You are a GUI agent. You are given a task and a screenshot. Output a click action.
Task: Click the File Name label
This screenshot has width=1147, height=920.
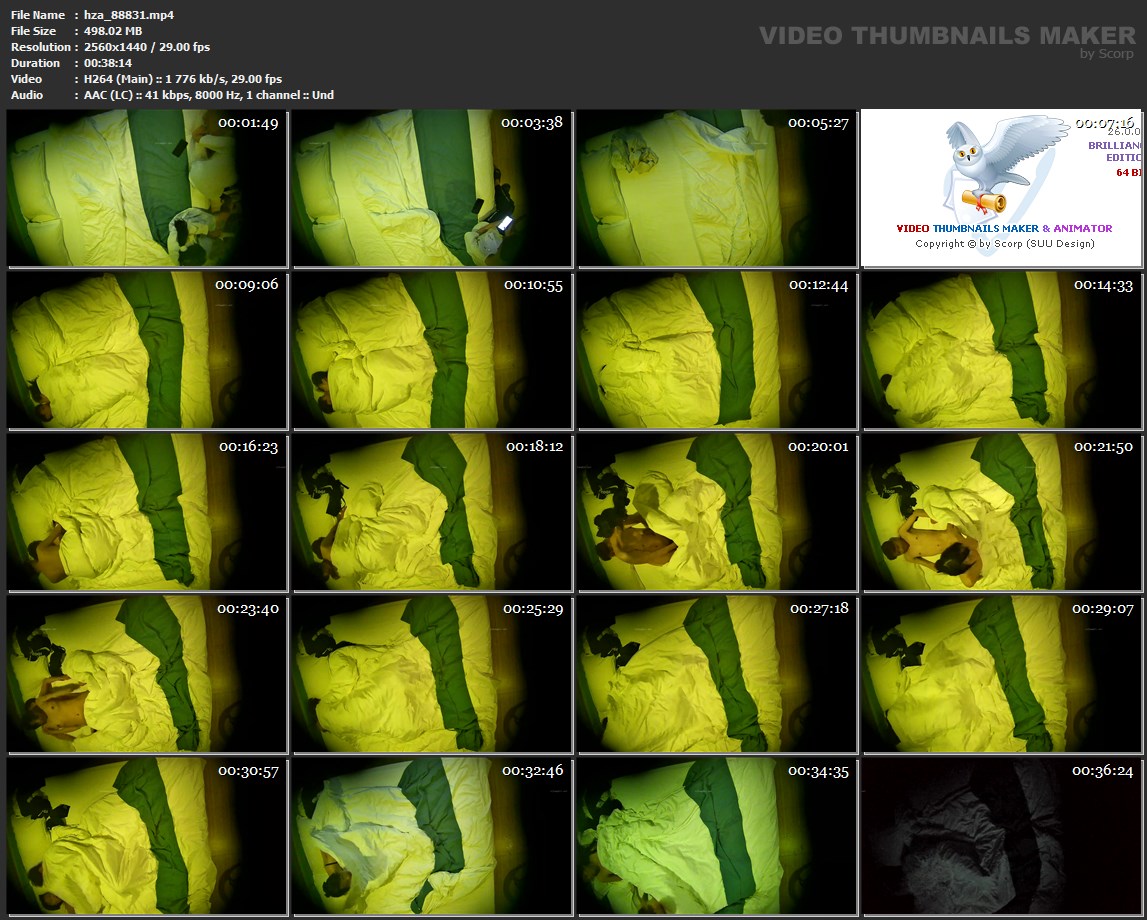38,15
